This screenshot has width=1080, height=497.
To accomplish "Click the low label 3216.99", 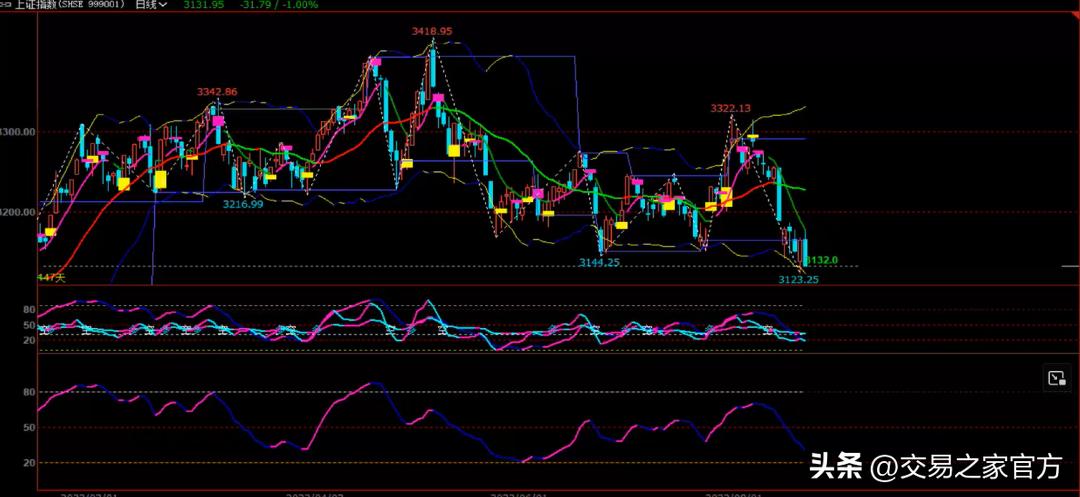I will coord(242,204).
